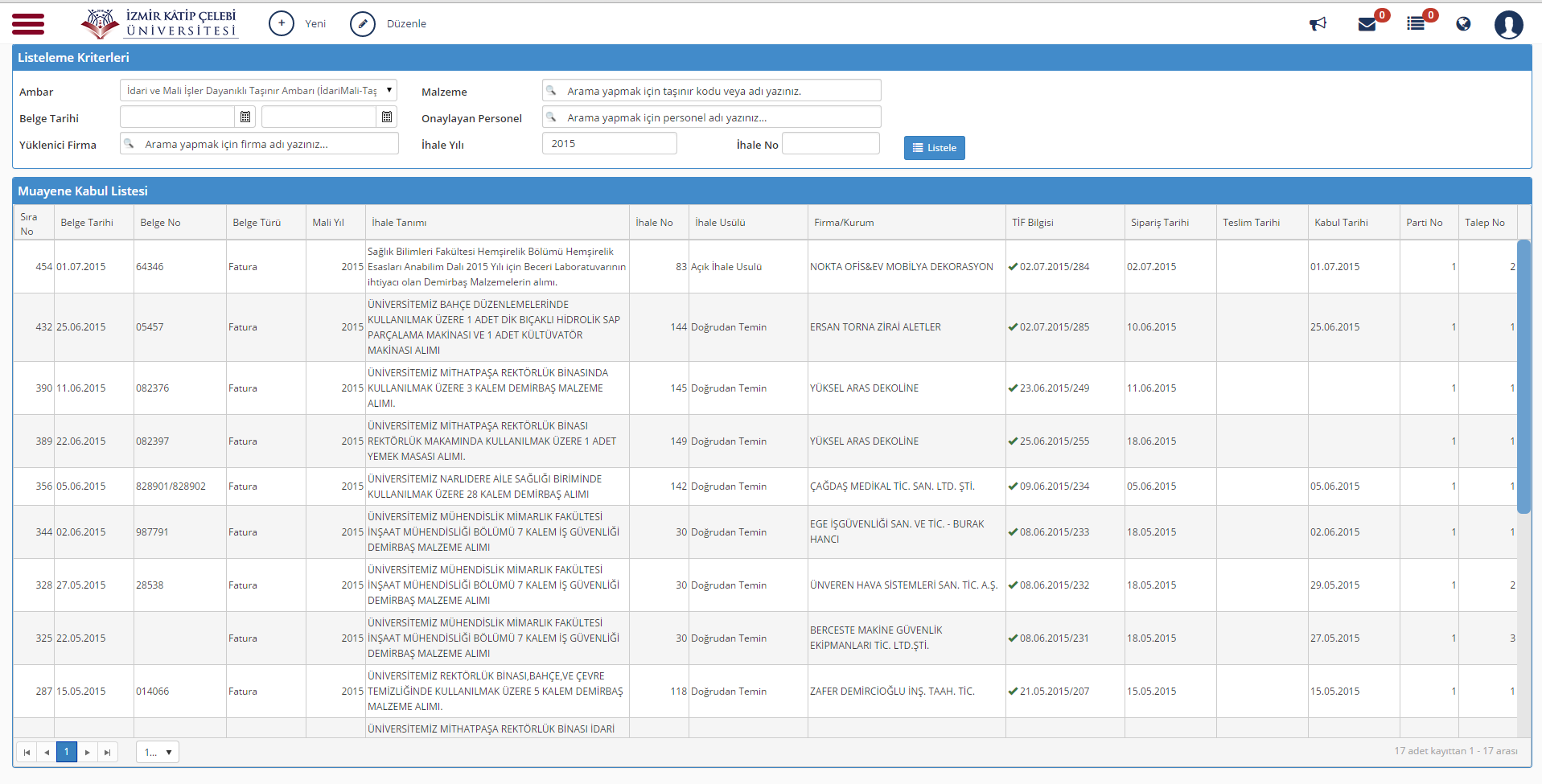Click the Yüklenici Firma search magnifier icon
The height and width of the screenshot is (784, 1542).
coord(129,144)
